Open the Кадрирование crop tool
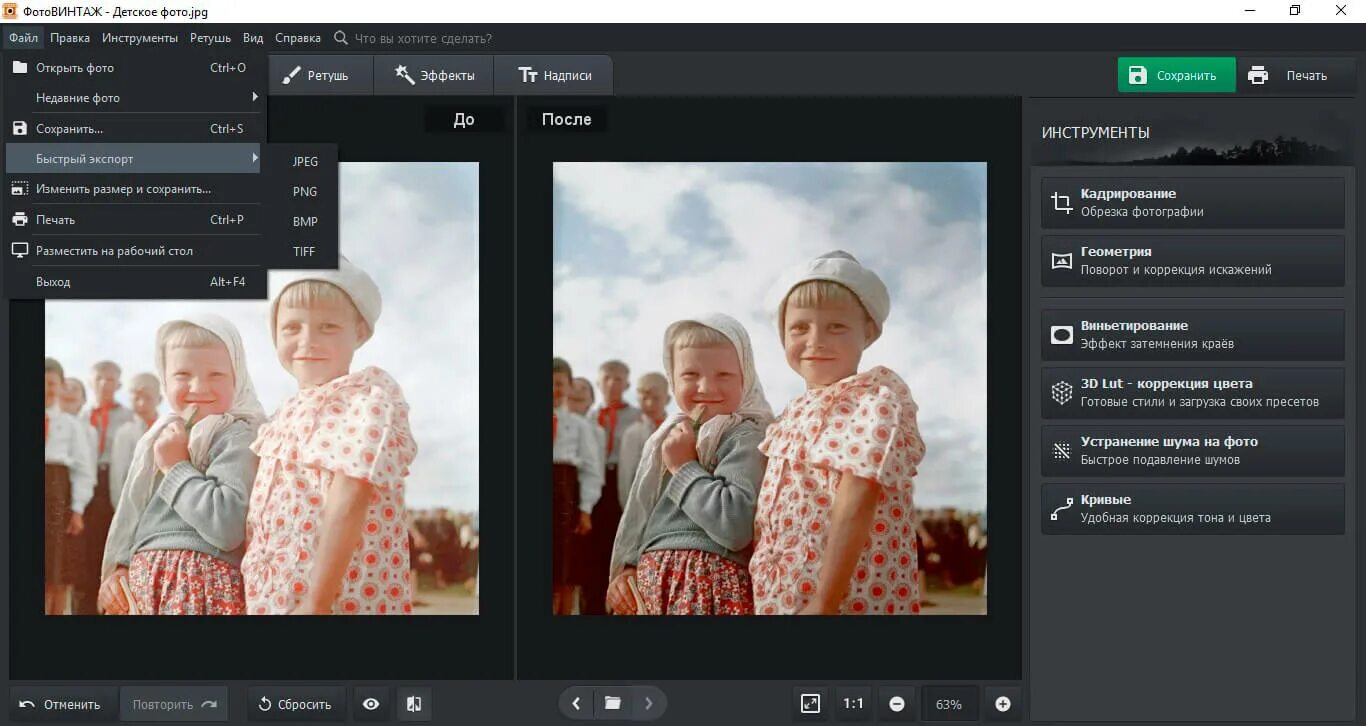 [1193, 203]
